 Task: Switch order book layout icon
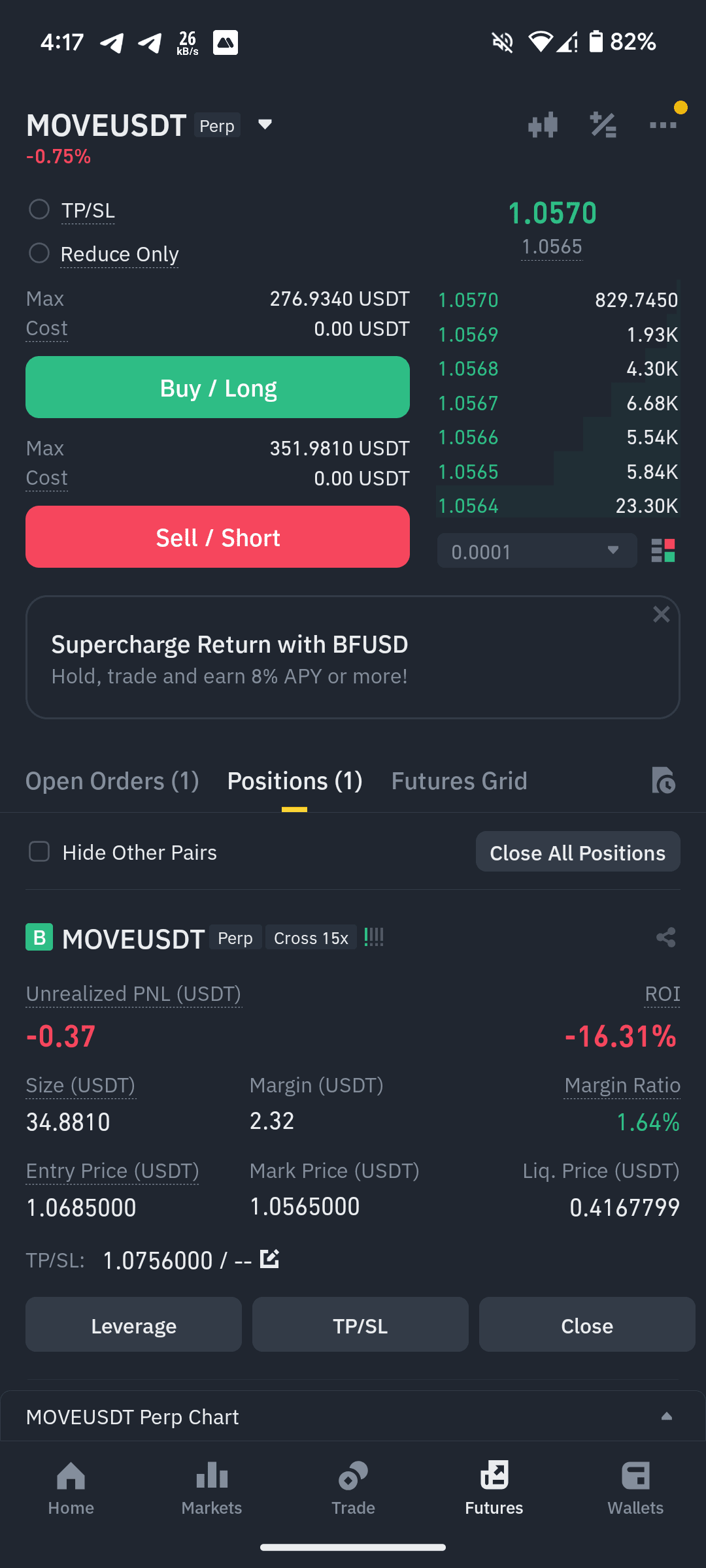[663, 551]
